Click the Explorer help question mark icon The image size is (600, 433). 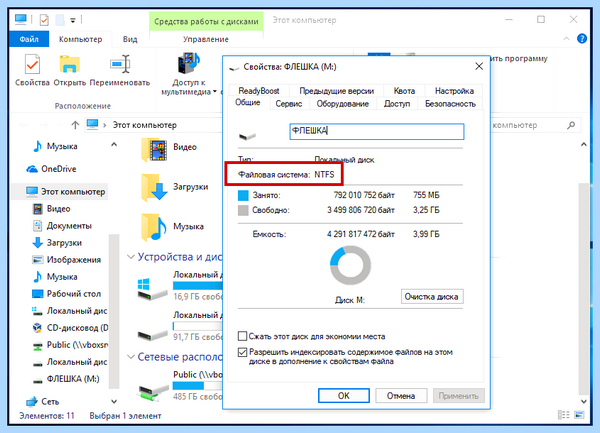pyautogui.click(x=582, y=39)
